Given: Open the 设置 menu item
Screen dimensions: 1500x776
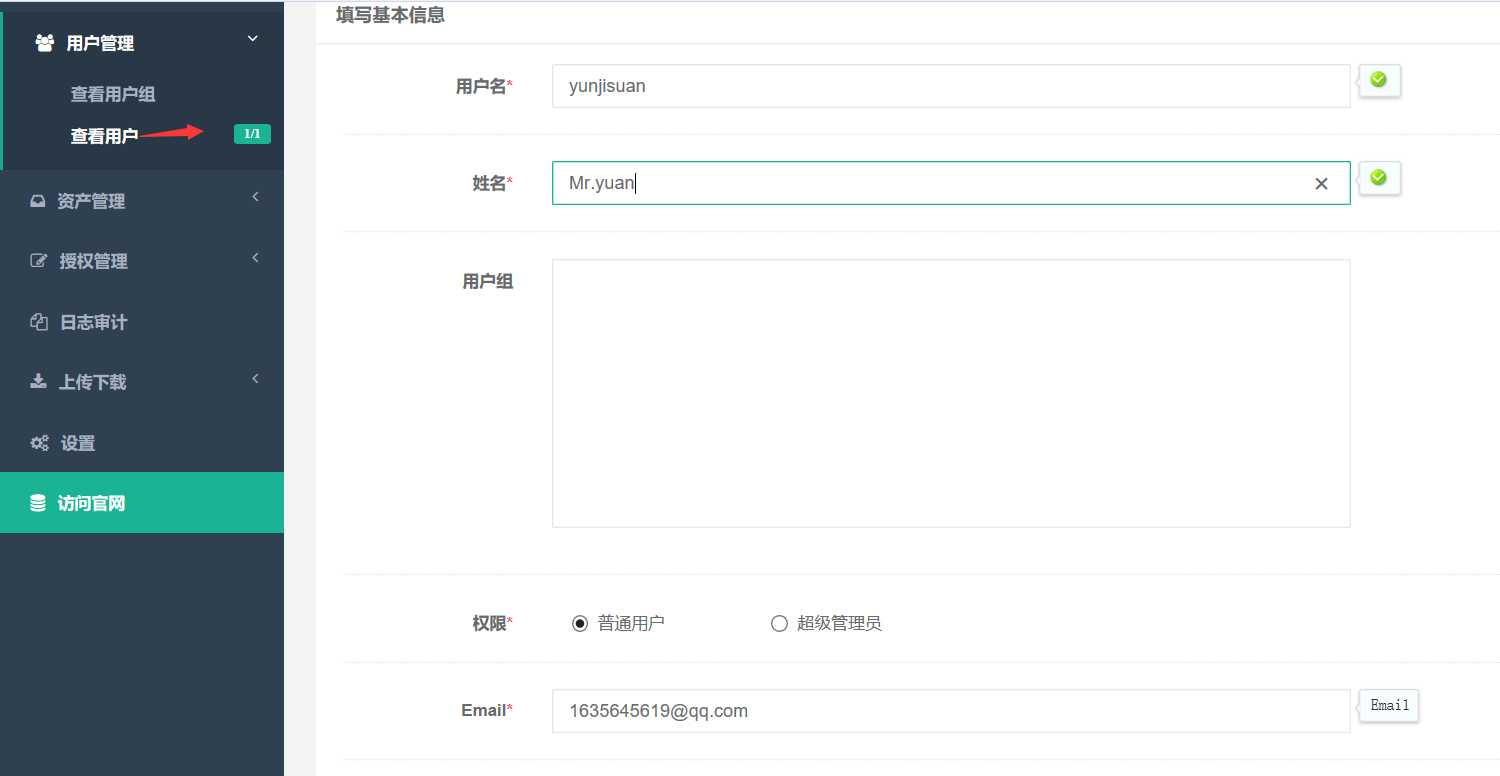Looking at the screenshot, I should click(142, 443).
